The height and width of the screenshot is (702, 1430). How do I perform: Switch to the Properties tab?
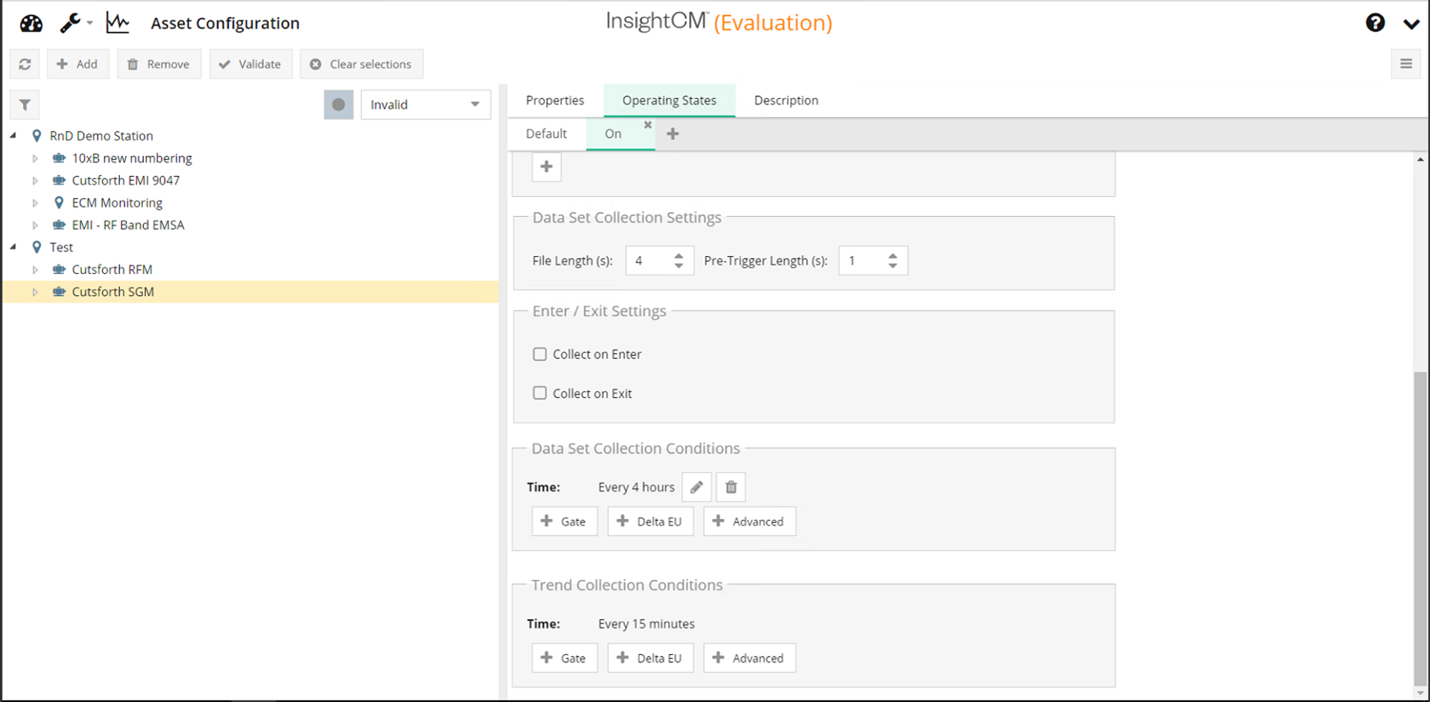555,100
